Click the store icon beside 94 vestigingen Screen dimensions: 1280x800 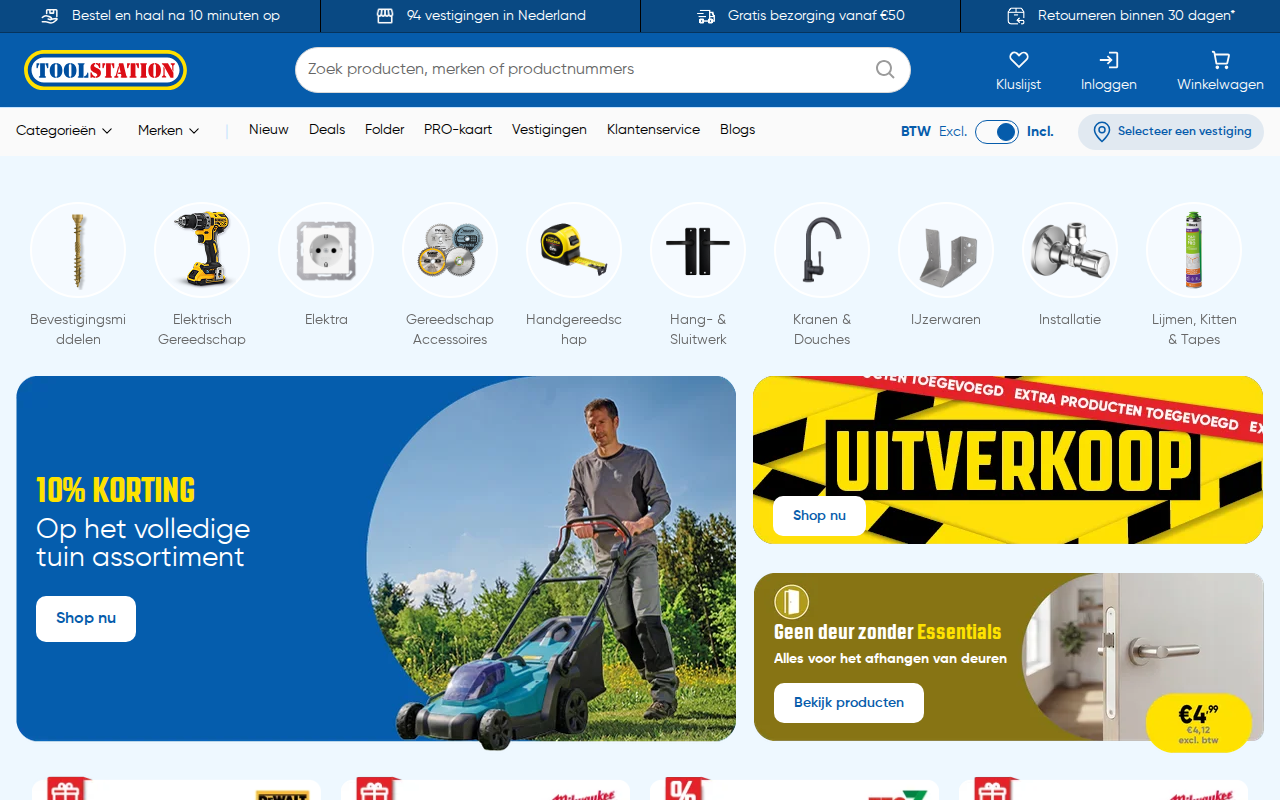point(385,16)
